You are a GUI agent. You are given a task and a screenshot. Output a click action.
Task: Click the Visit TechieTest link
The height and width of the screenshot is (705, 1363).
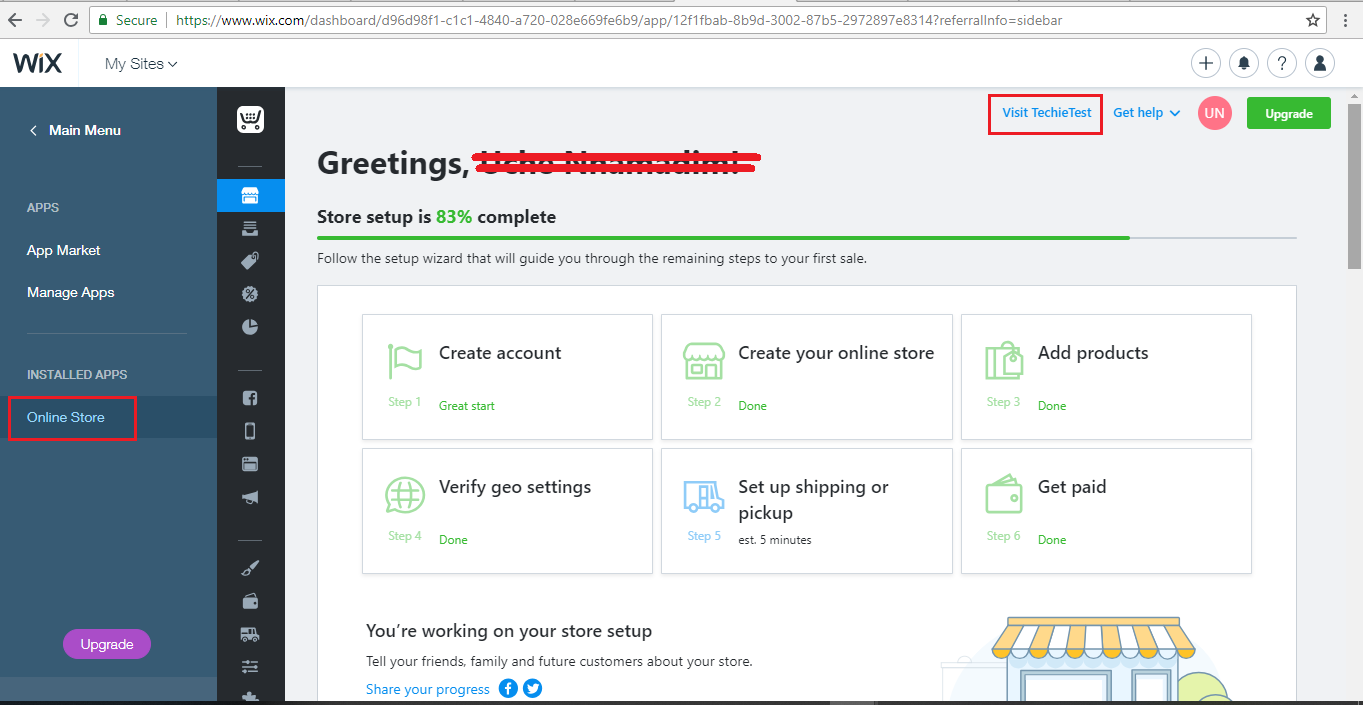coord(1047,113)
